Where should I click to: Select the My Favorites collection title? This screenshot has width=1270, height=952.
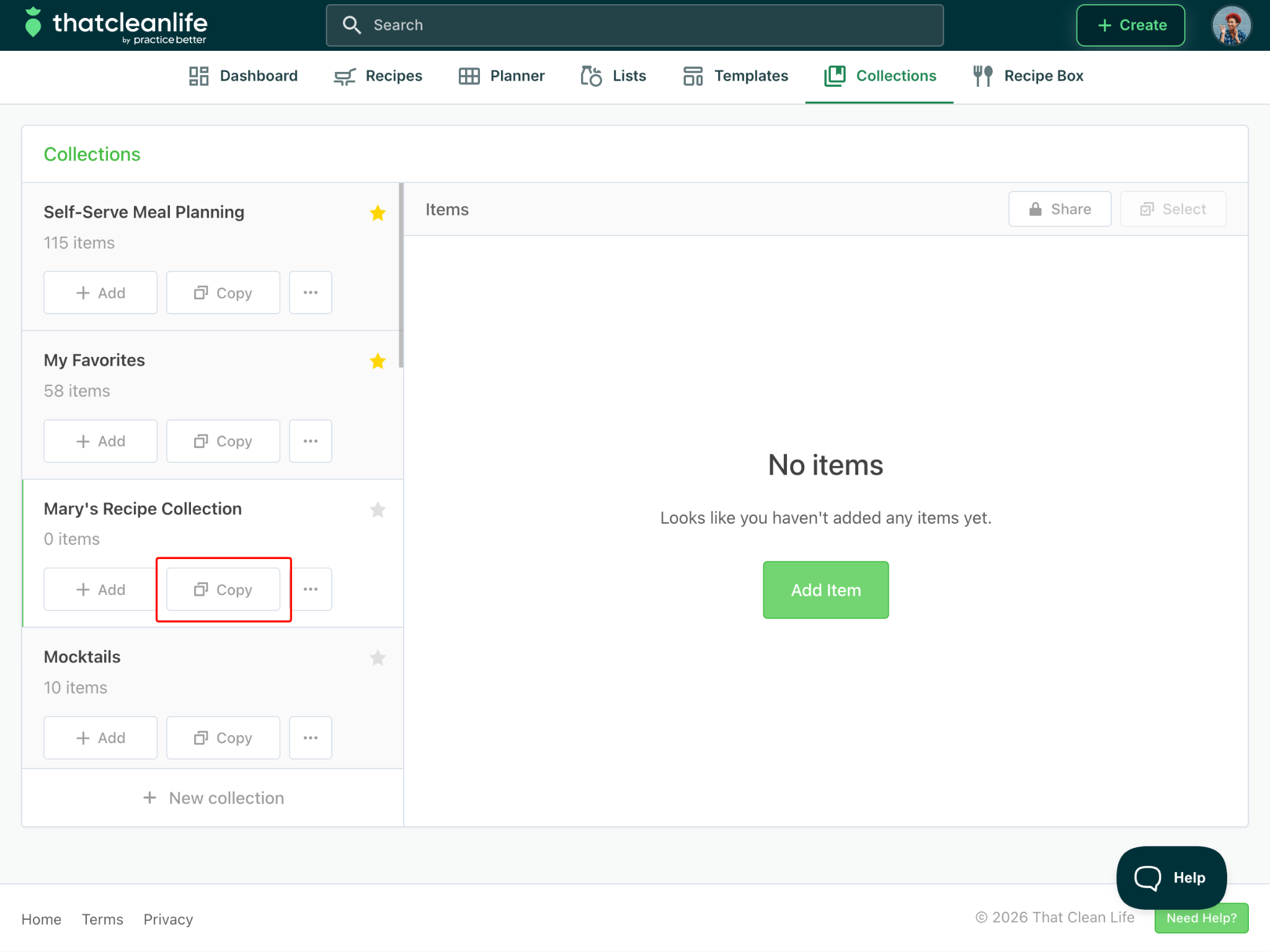coord(94,360)
